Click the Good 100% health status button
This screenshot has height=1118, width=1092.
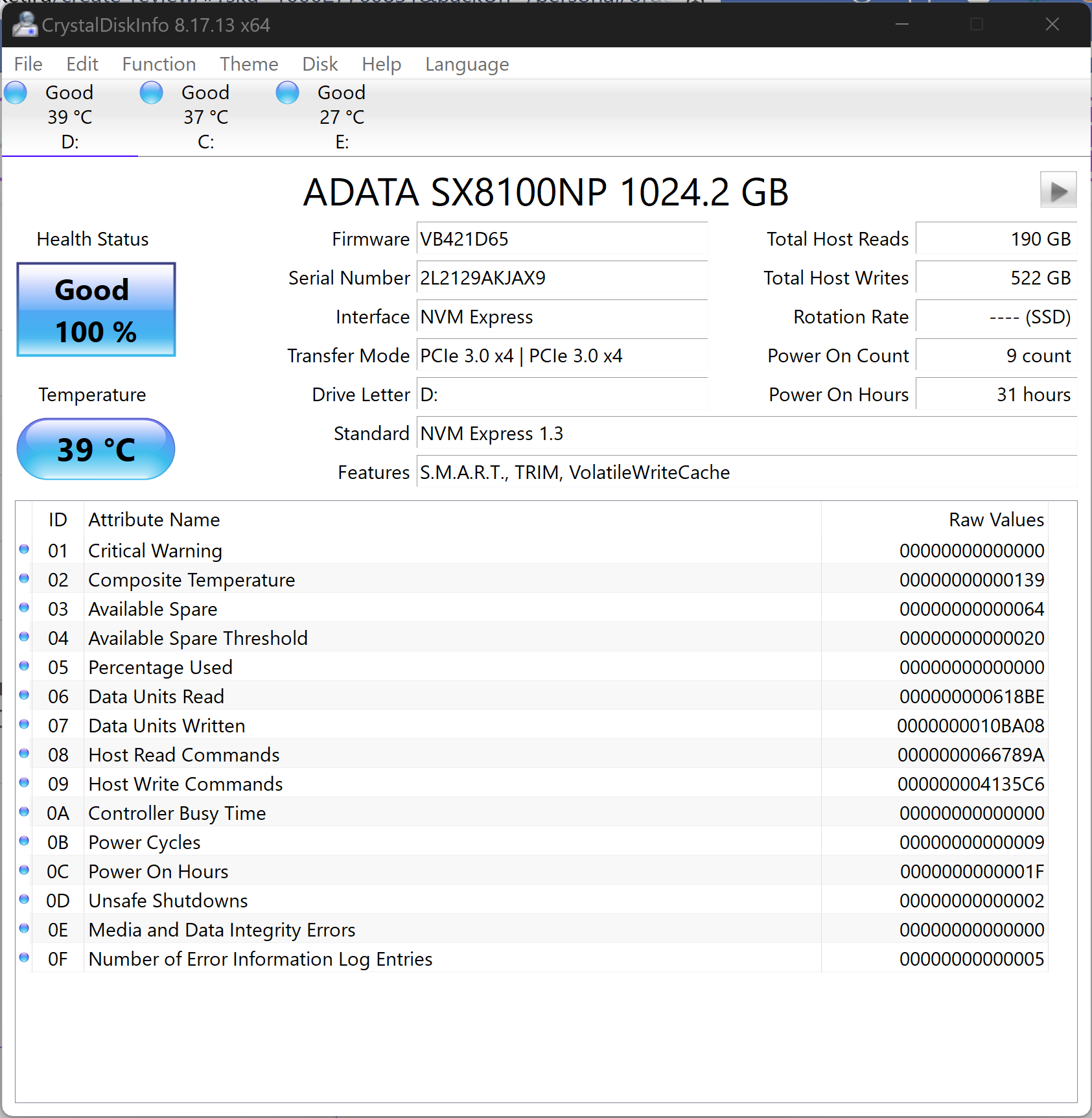(95, 310)
